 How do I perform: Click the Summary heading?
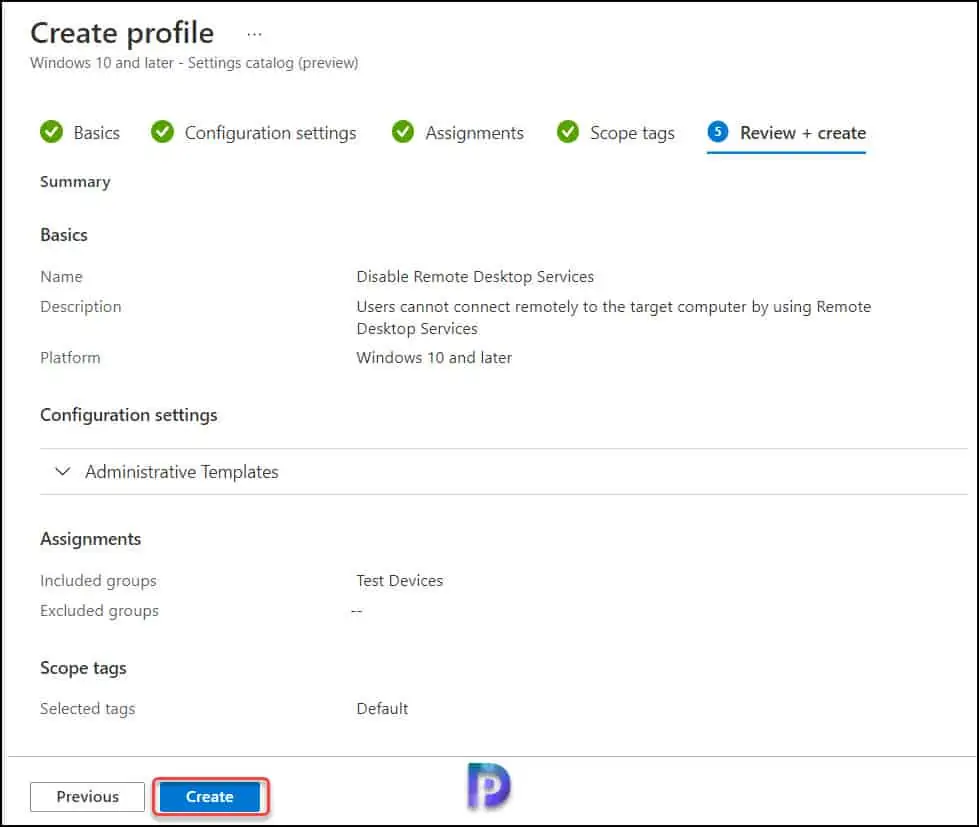coord(75,182)
